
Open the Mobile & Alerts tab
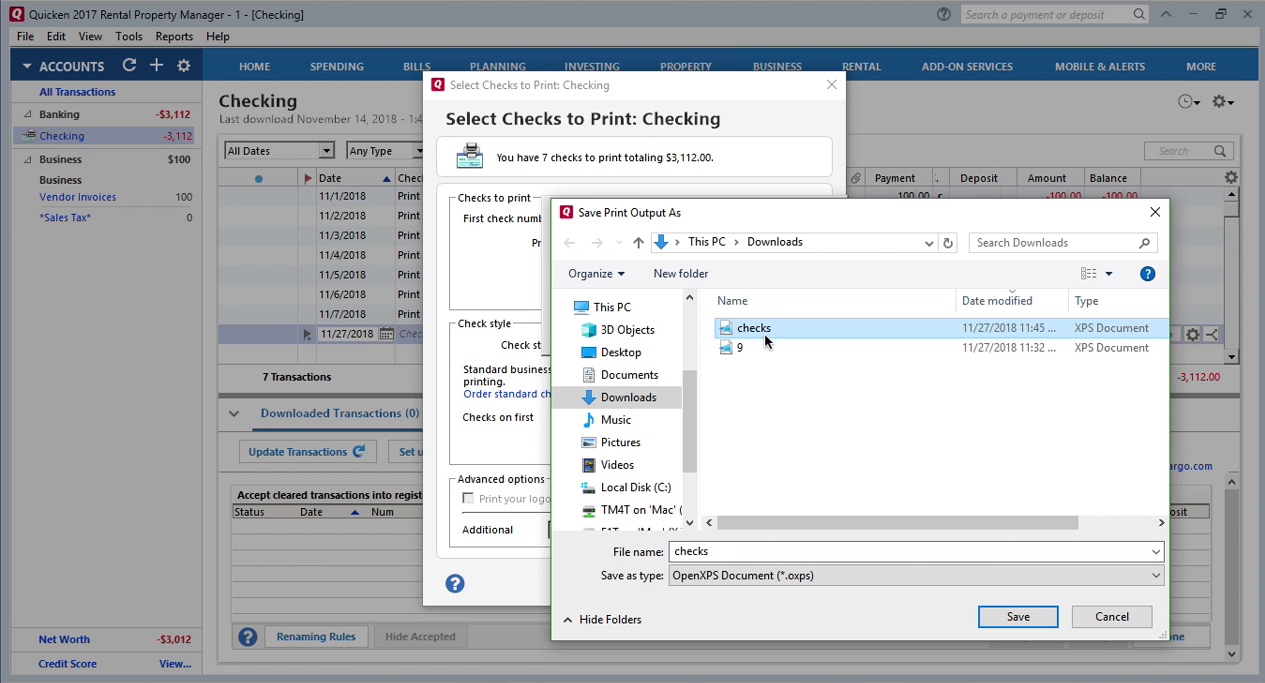coord(1100,67)
